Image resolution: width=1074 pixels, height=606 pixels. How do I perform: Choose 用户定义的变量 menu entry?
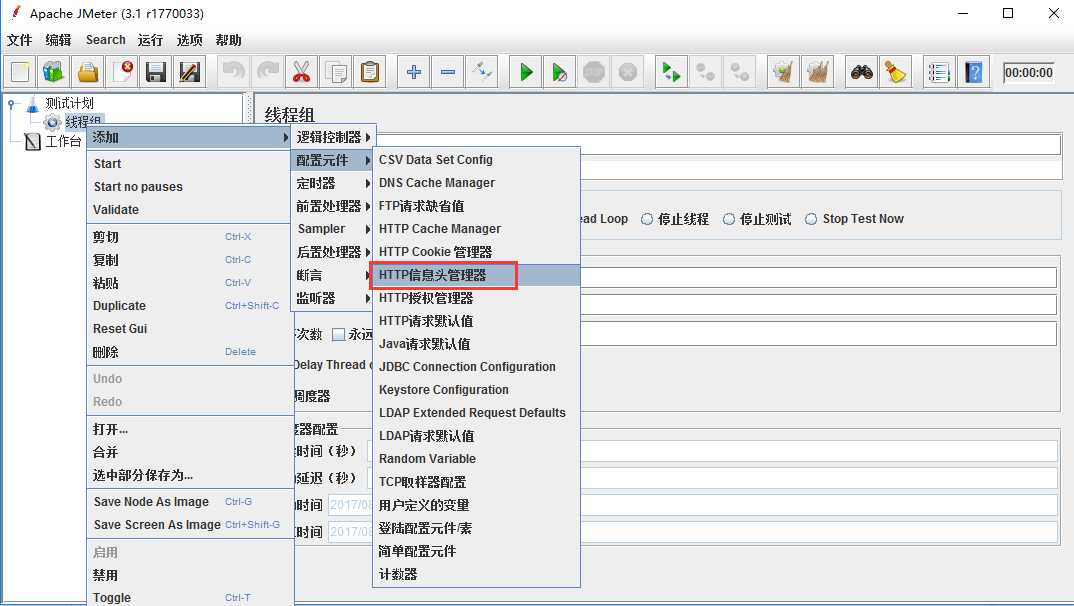476,505
